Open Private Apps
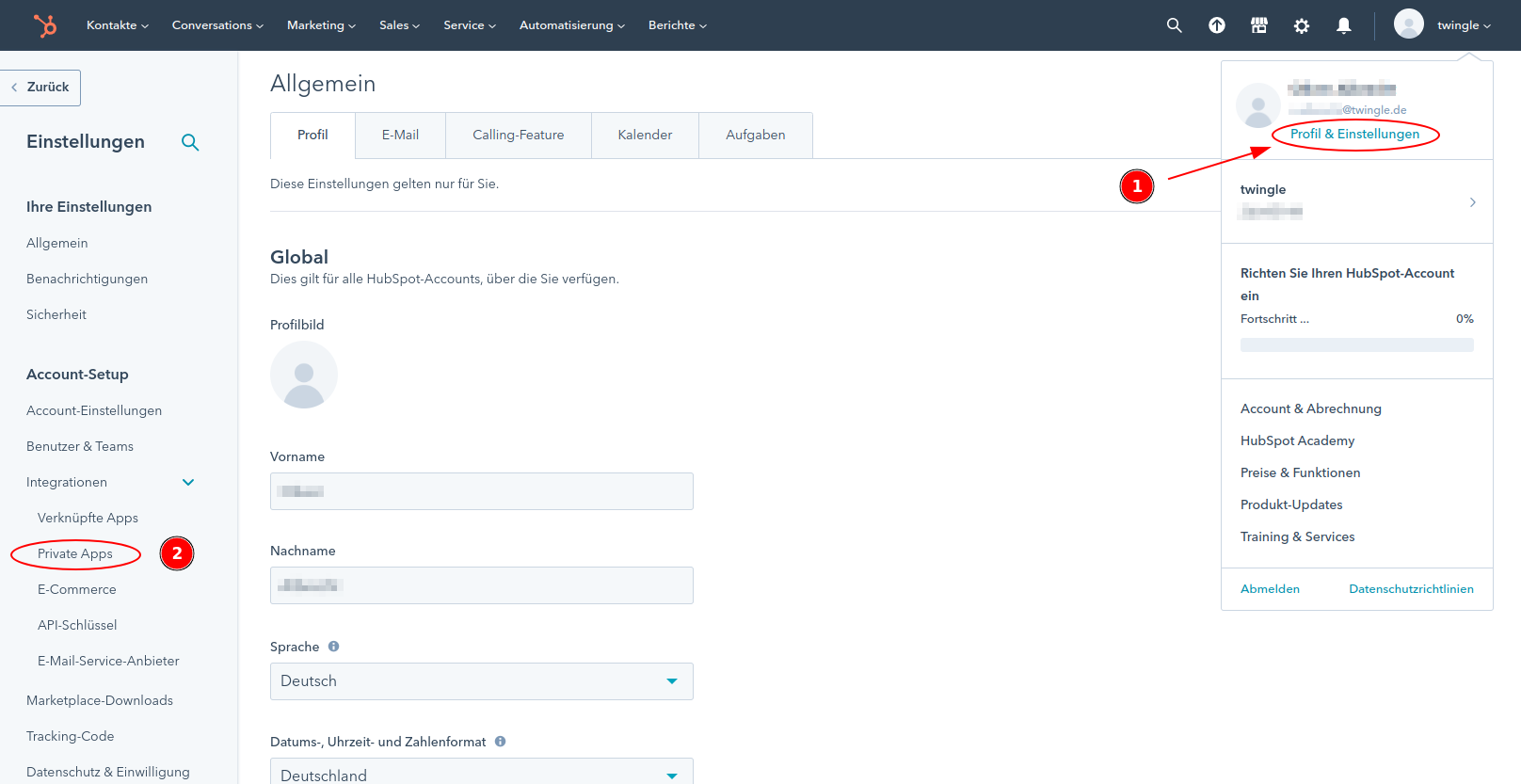 click(x=75, y=553)
